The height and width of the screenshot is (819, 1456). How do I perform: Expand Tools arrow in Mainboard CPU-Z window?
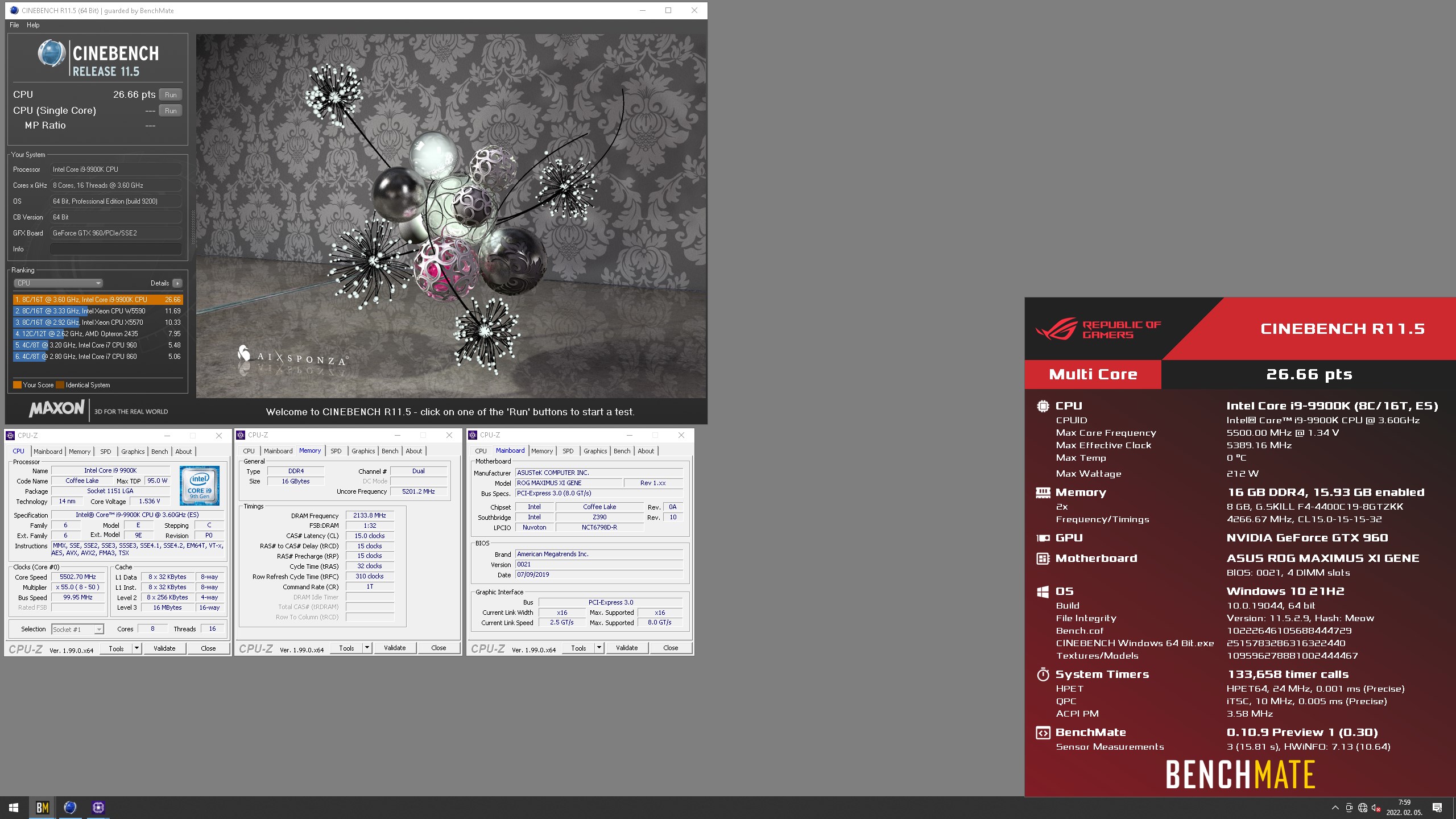click(599, 648)
